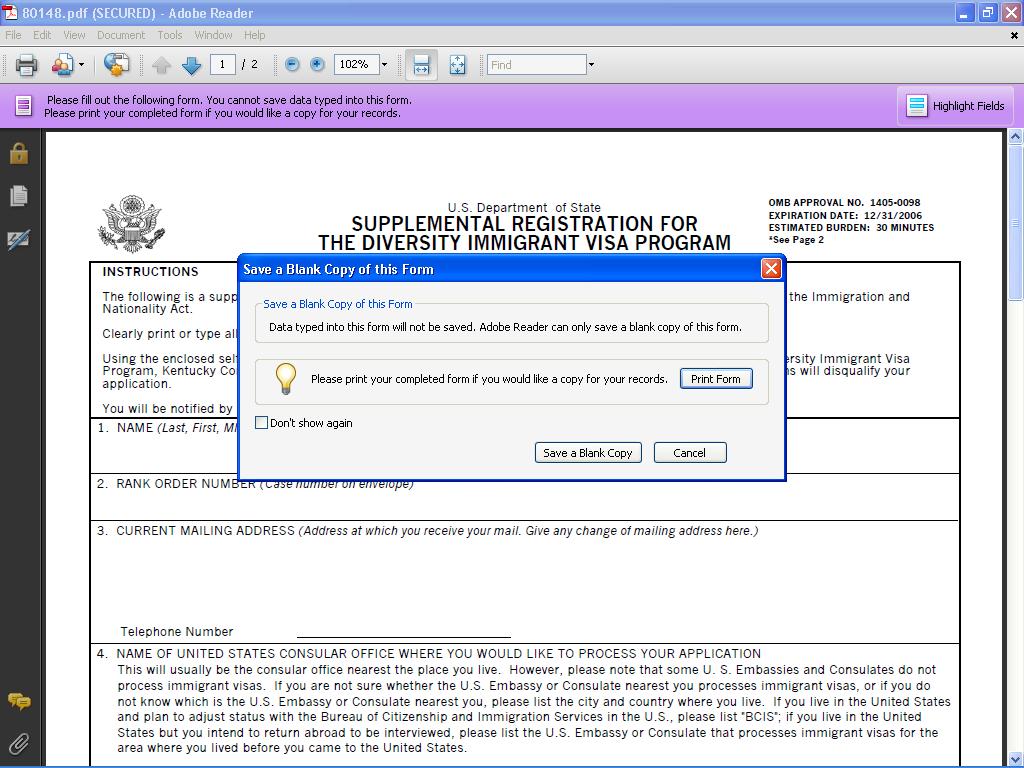Image resolution: width=1024 pixels, height=768 pixels.
Task: Go to previous page with the up arrow
Action: pyautogui.click(x=161, y=65)
